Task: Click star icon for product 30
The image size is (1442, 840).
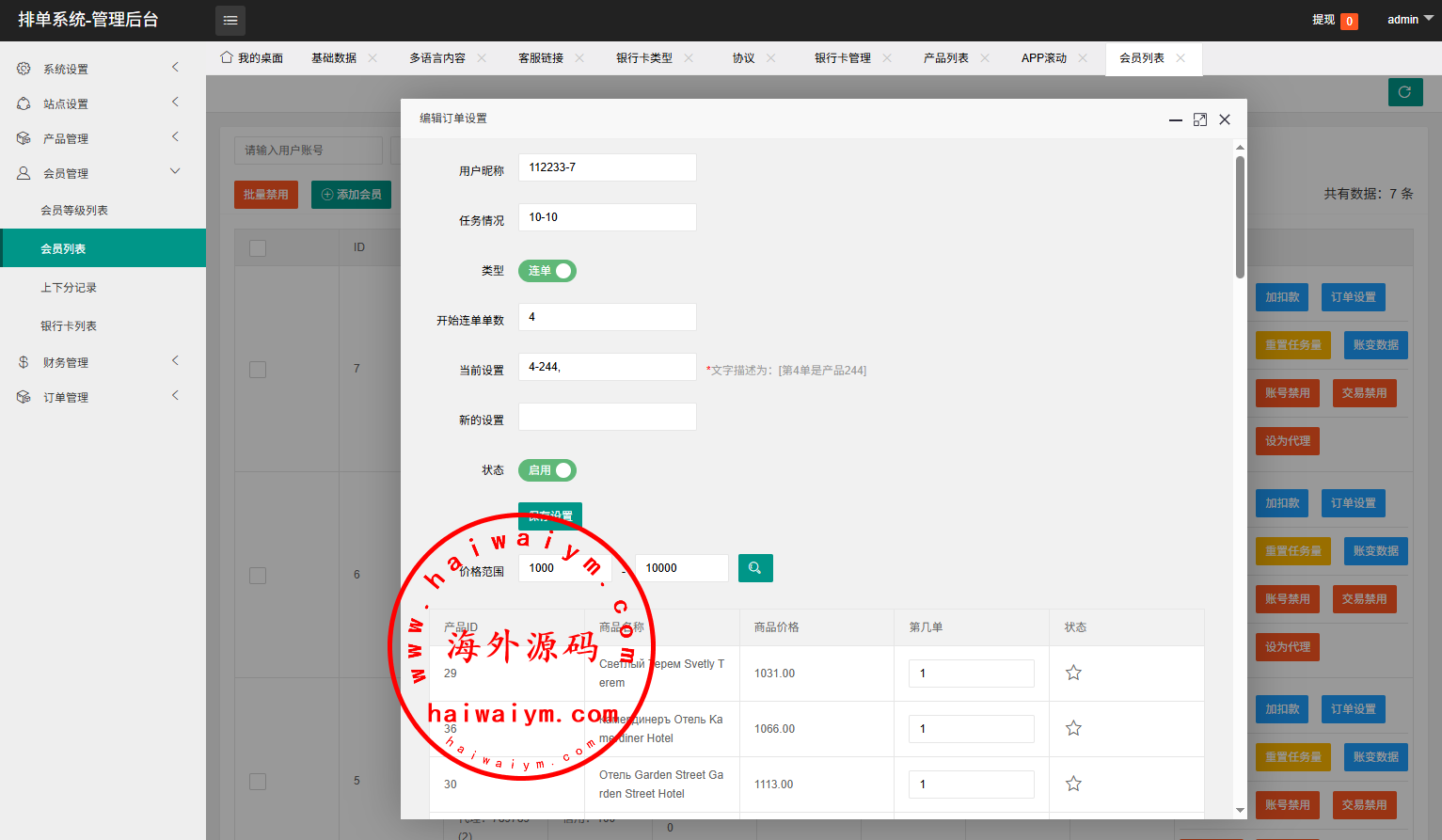Action: pyautogui.click(x=1073, y=784)
